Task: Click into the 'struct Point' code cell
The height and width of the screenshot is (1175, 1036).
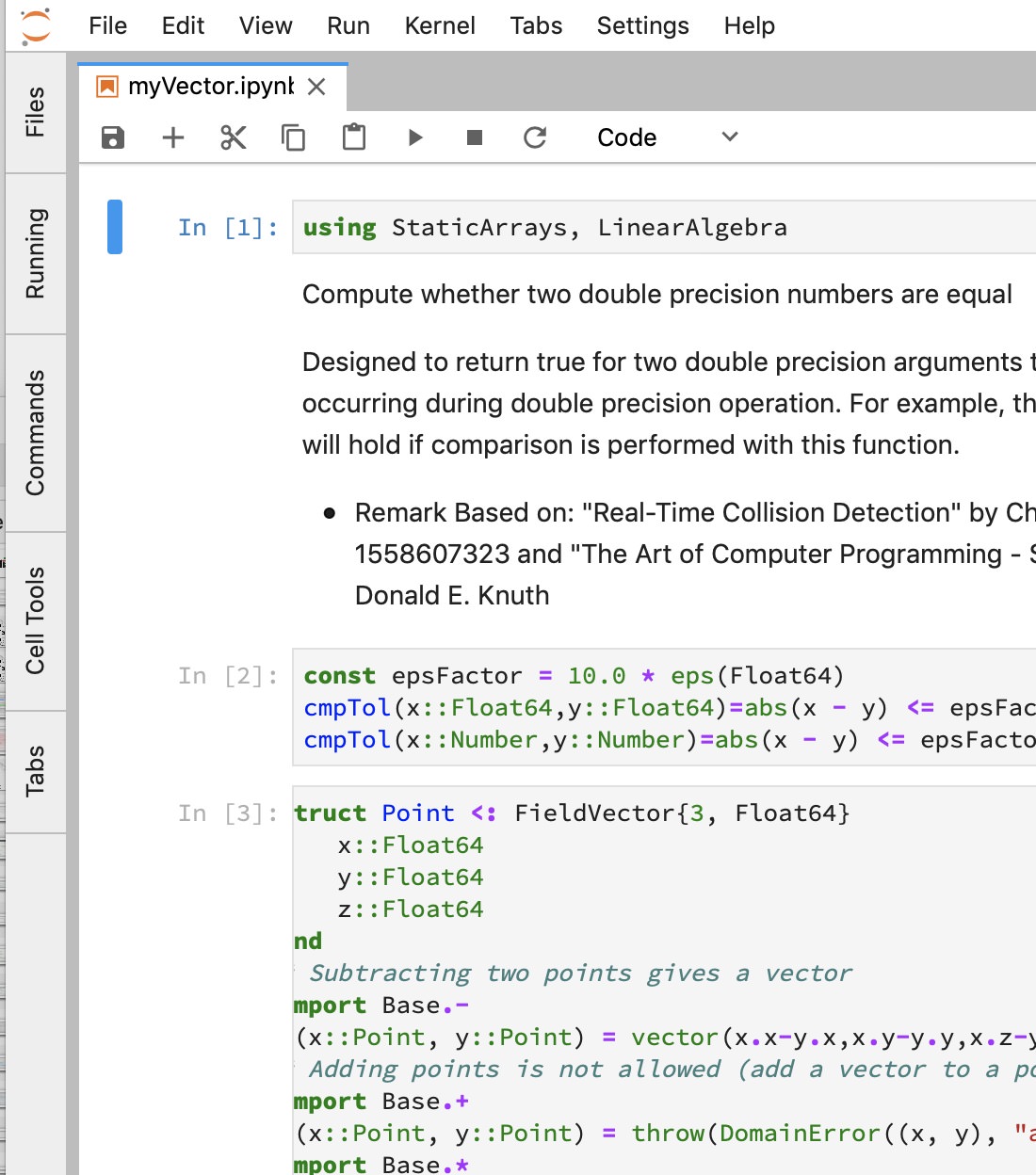Action: click(x=664, y=980)
